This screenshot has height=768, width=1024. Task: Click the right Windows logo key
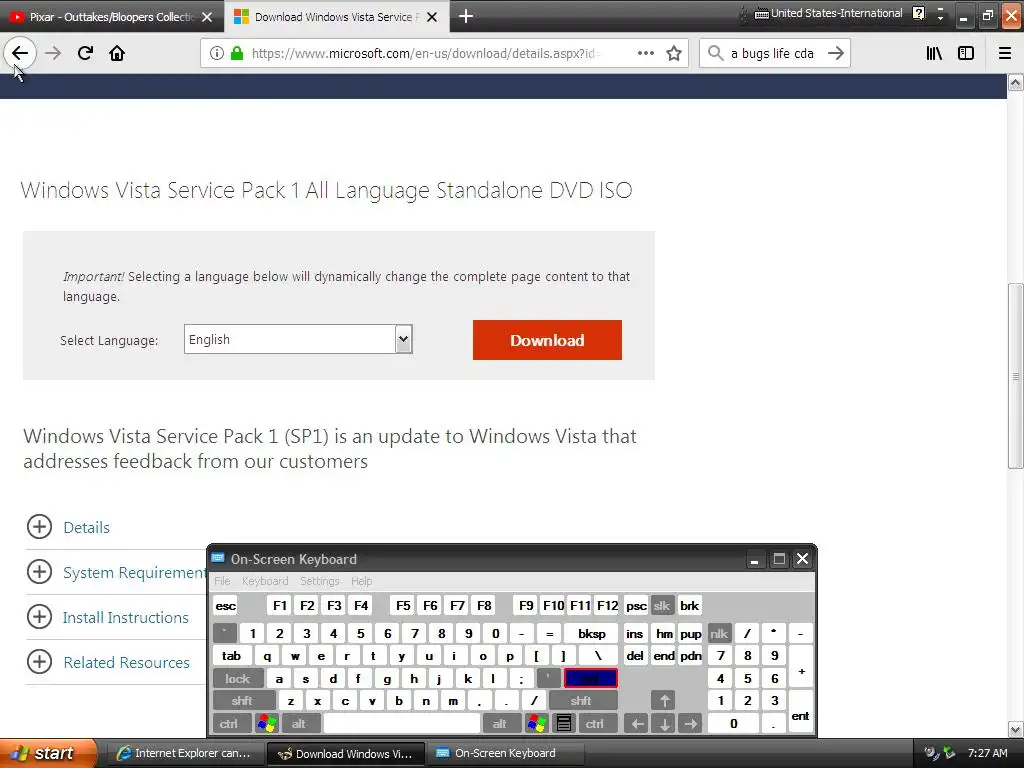537,723
